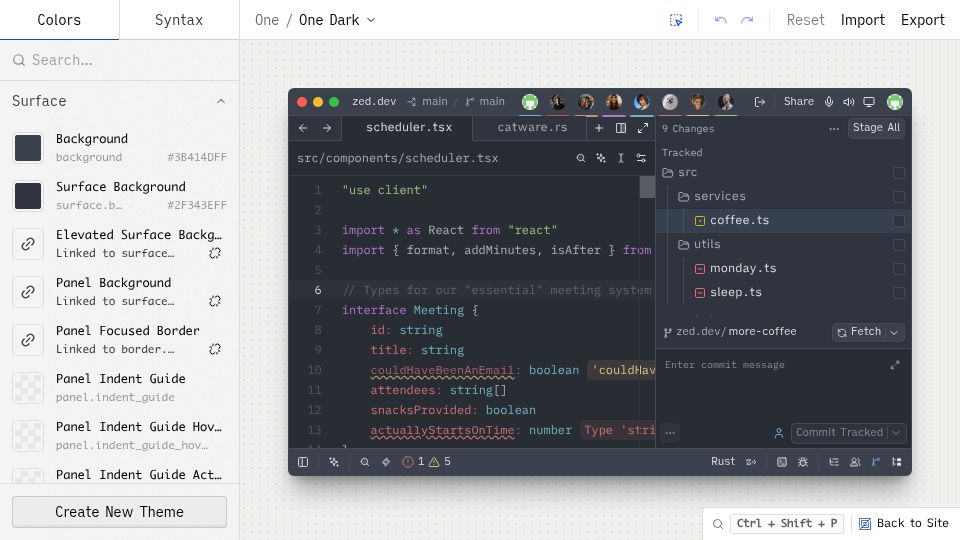Go back using the editor left arrow
This screenshot has width=960, height=540.
pyautogui.click(x=303, y=128)
